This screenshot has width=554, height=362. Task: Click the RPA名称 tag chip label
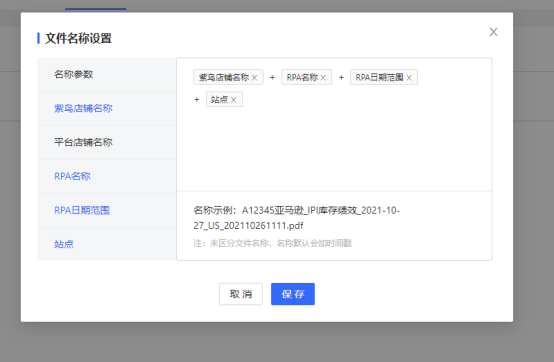(302, 77)
